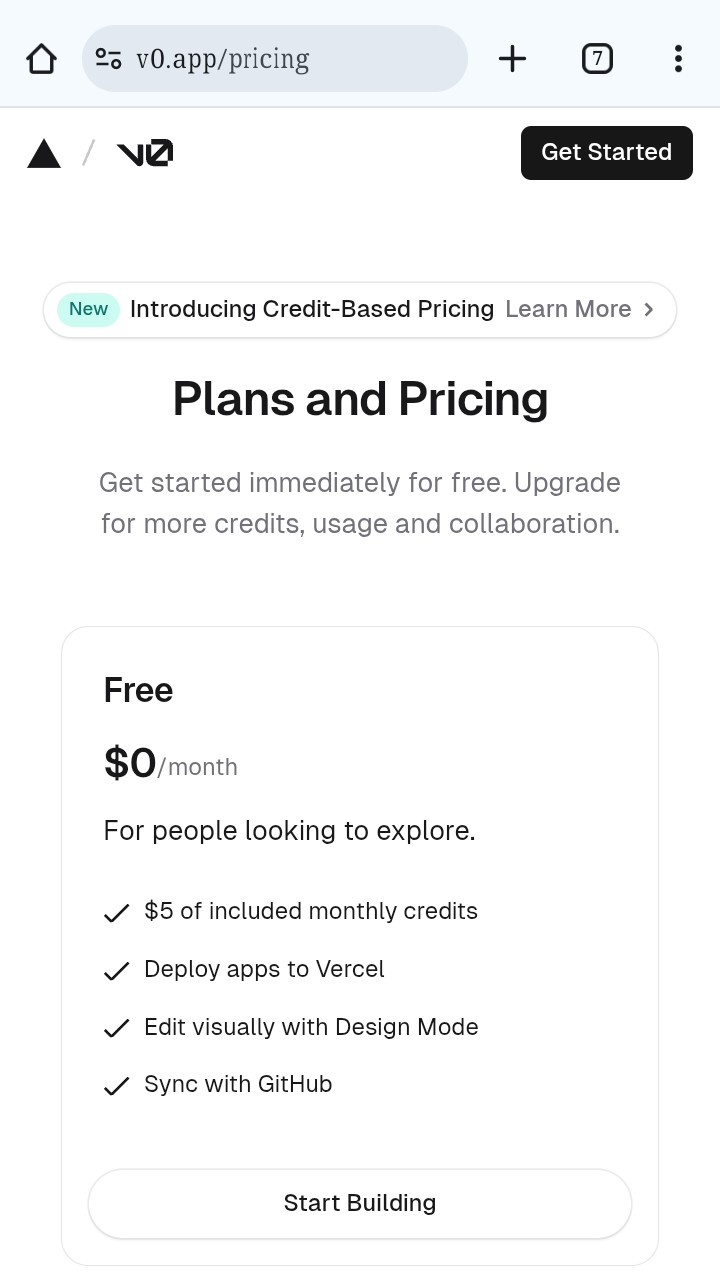Screen dimensions: 720x1272
Task: Open the tab switcher showing 7 tabs
Action: (597, 59)
